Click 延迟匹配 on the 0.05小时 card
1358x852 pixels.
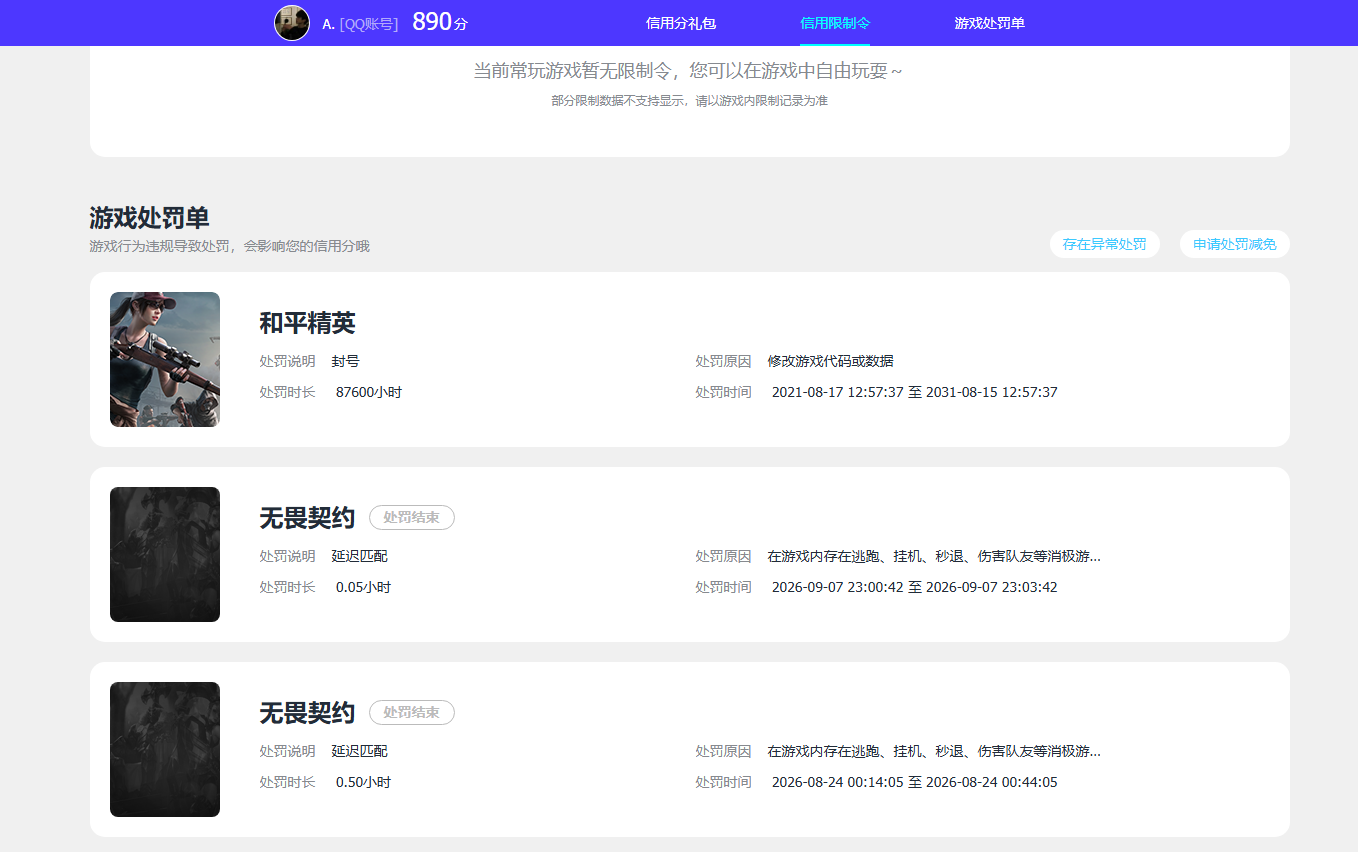(x=360, y=556)
